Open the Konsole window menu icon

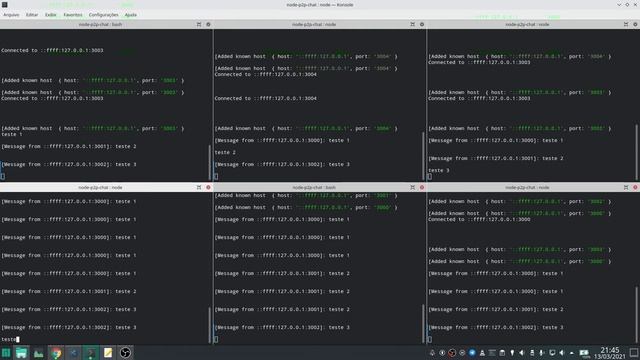[x=4, y=4]
